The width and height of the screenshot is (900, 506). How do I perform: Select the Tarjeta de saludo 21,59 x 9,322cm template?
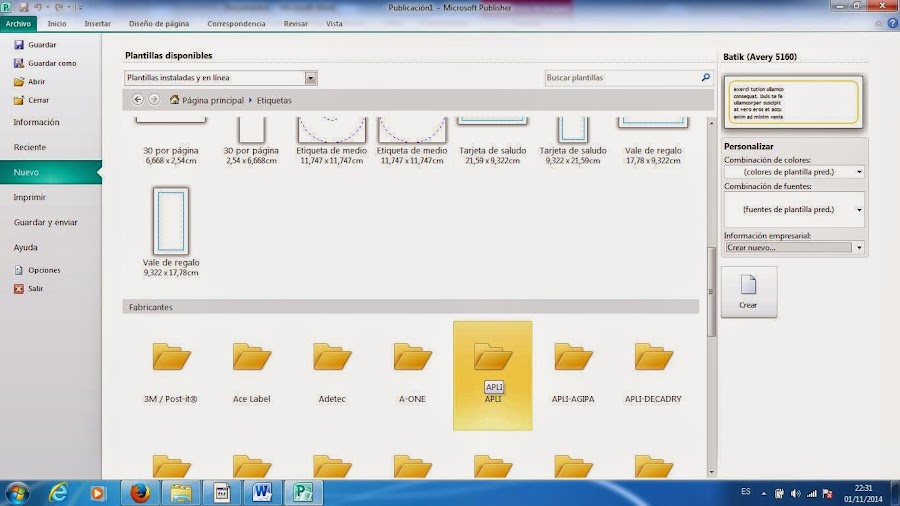click(x=492, y=141)
